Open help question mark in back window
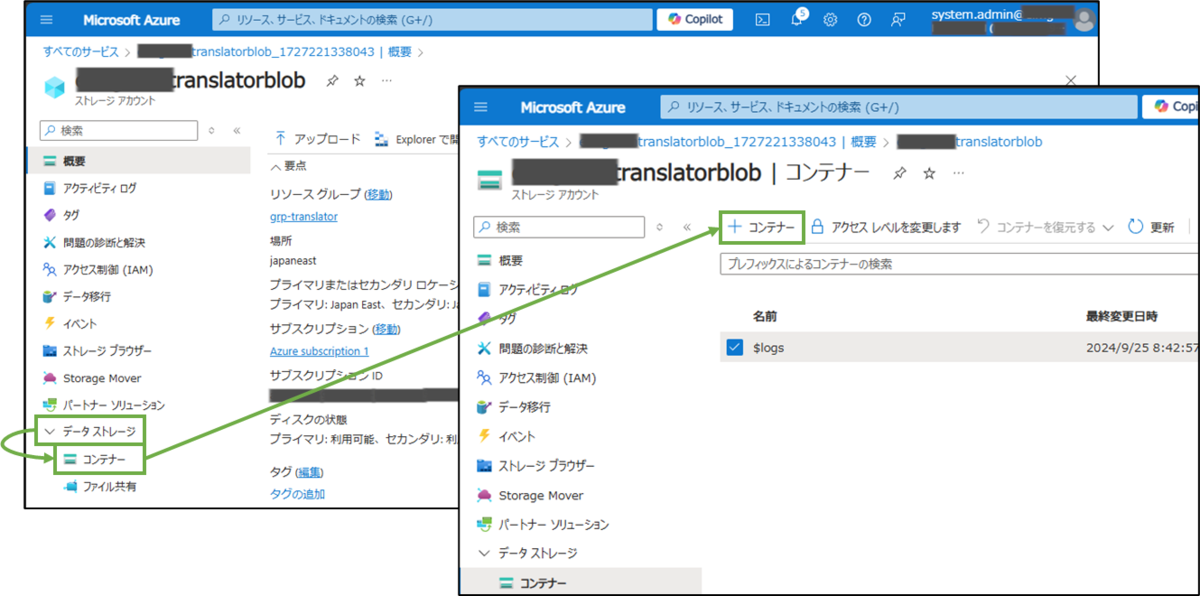Screen dimensions: 1200x596 (864, 19)
